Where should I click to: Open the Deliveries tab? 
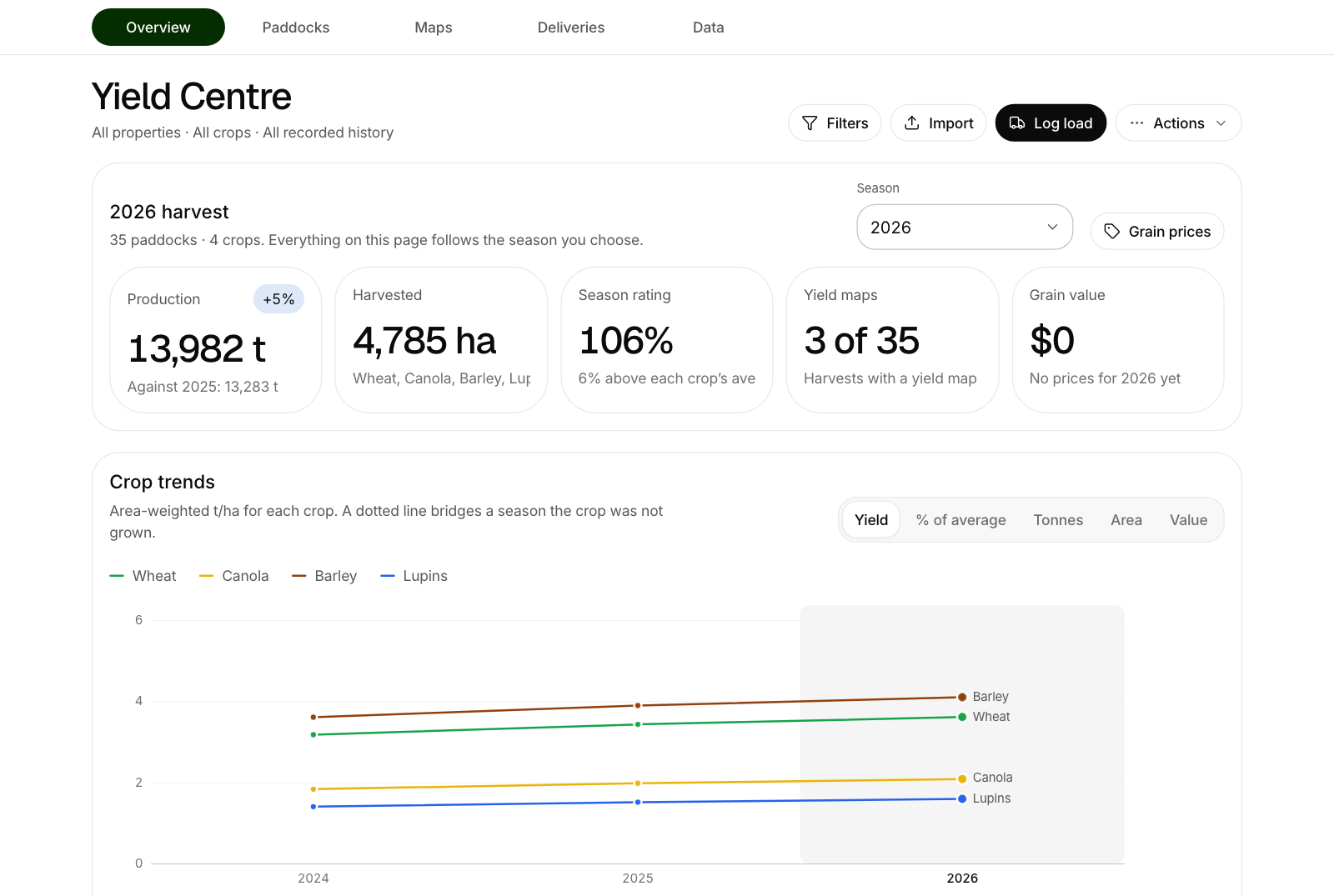[x=571, y=28]
